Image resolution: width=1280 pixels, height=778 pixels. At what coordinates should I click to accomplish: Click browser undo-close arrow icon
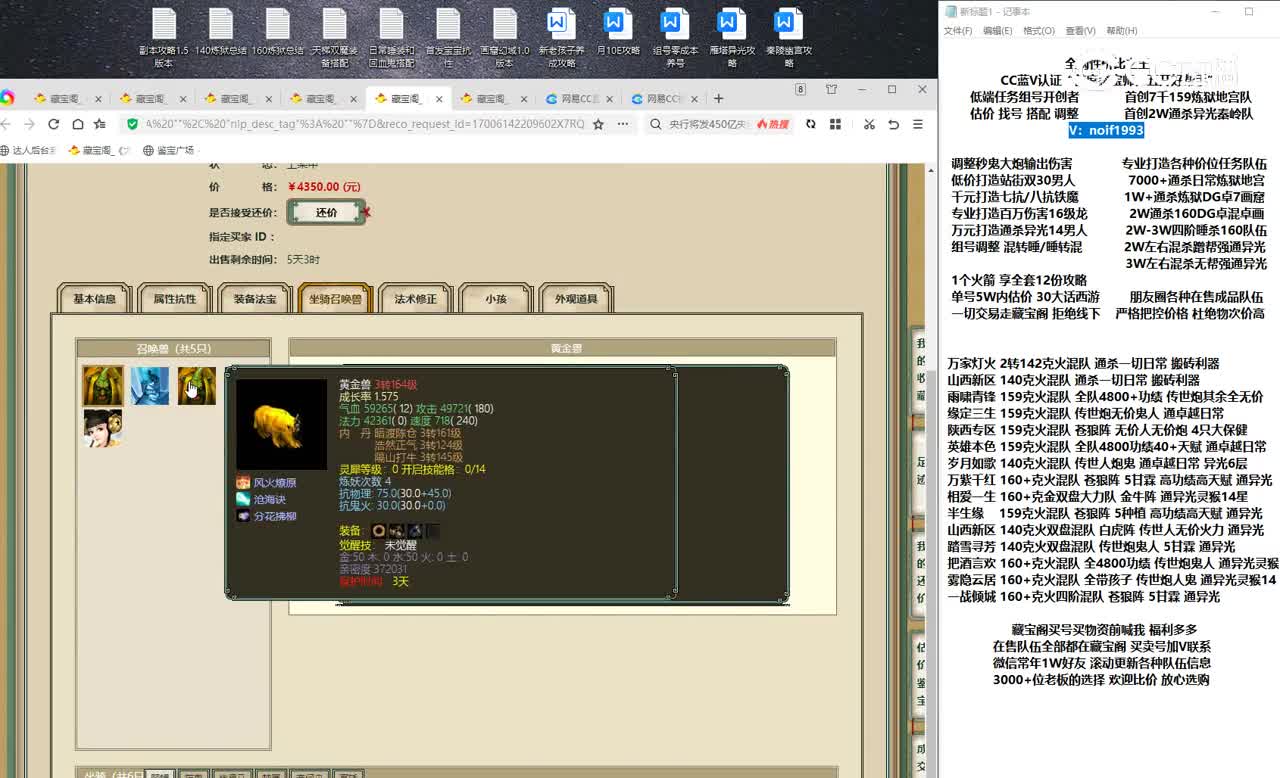893,124
